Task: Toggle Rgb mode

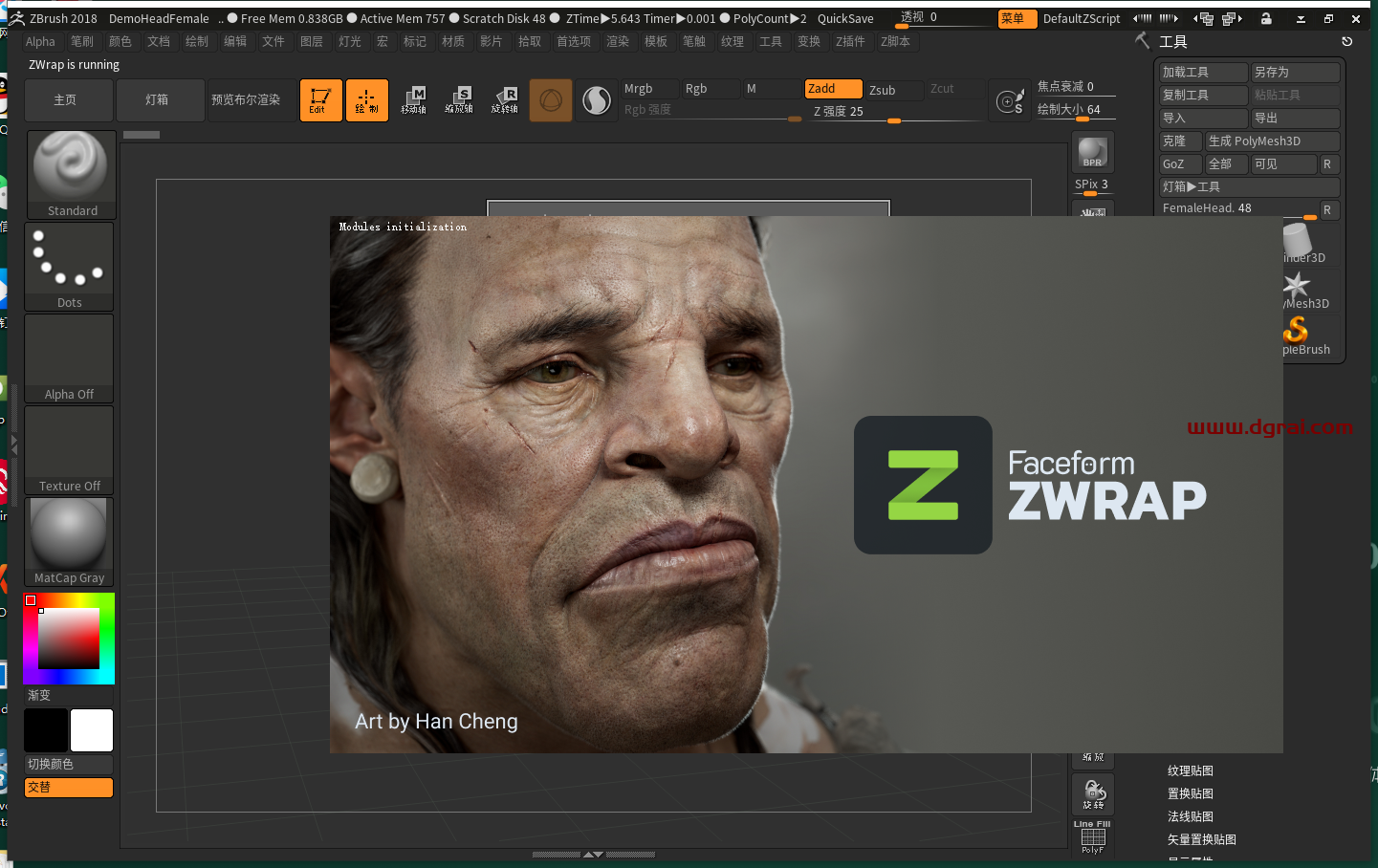Action: pos(711,89)
